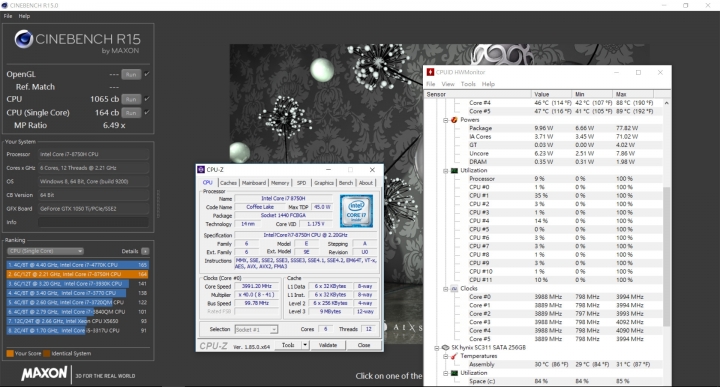Run the CPU (Single Core) benchmark
Image resolution: width=720 pixels, height=387 pixels.
pyautogui.click(x=131, y=113)
